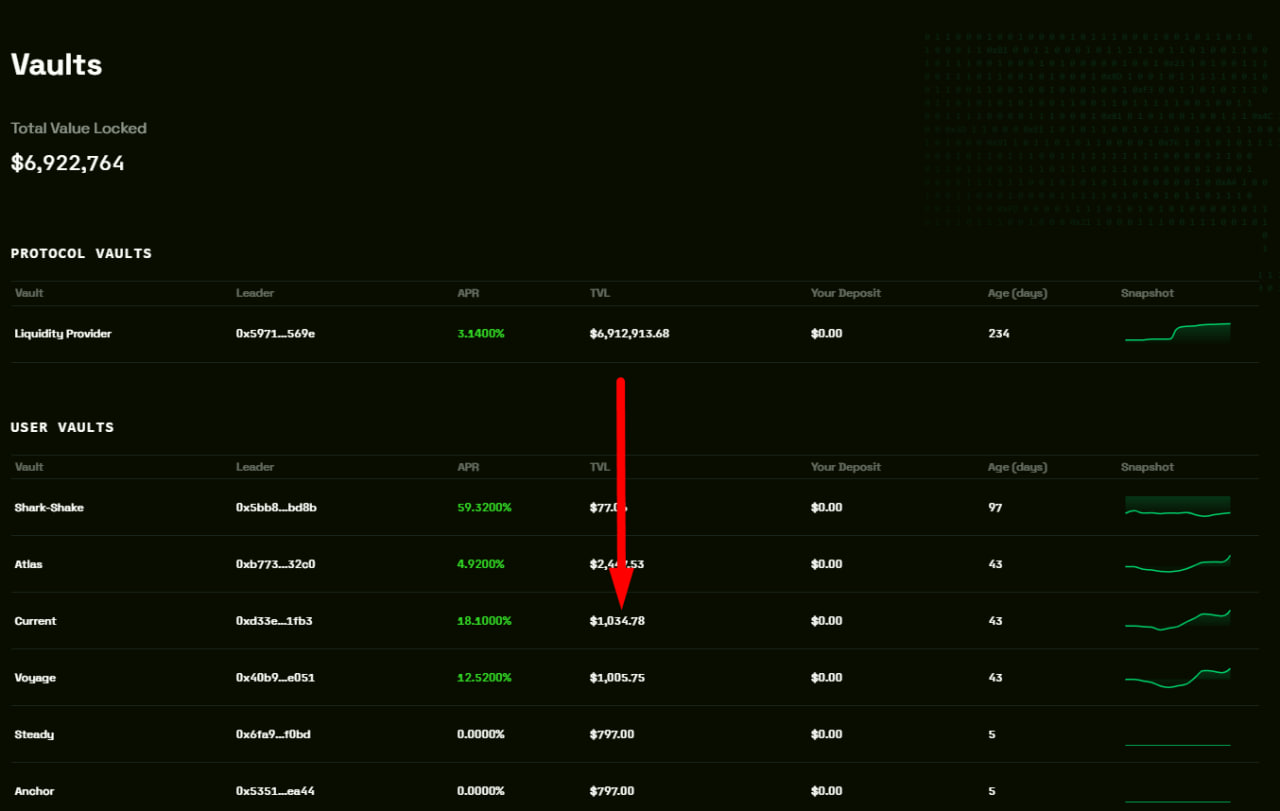This screenshot has width=1280, height=811.
Task: Click Your Deposit header in Protocol Vaults
Action: (846, 294)
